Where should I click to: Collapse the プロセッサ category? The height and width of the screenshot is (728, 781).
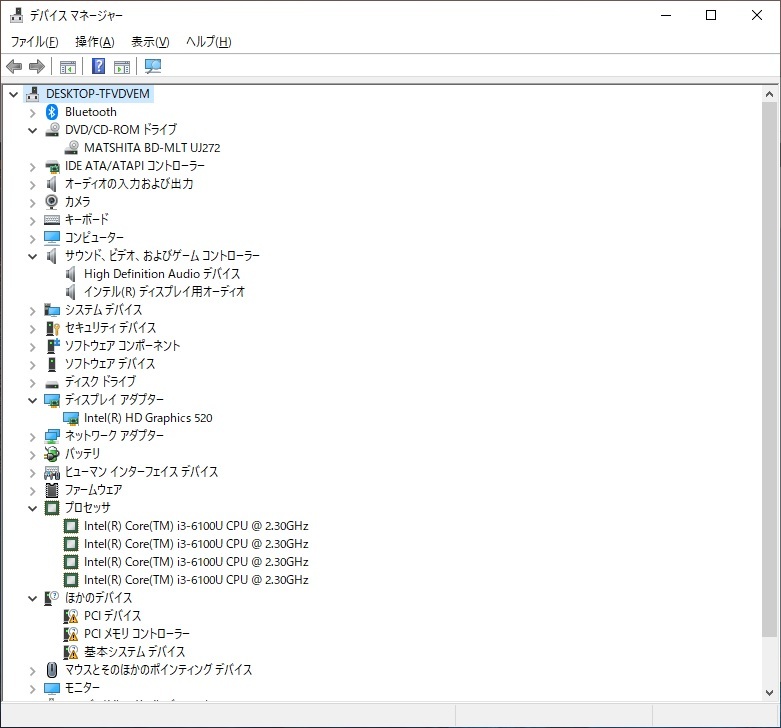coord(32,508)
